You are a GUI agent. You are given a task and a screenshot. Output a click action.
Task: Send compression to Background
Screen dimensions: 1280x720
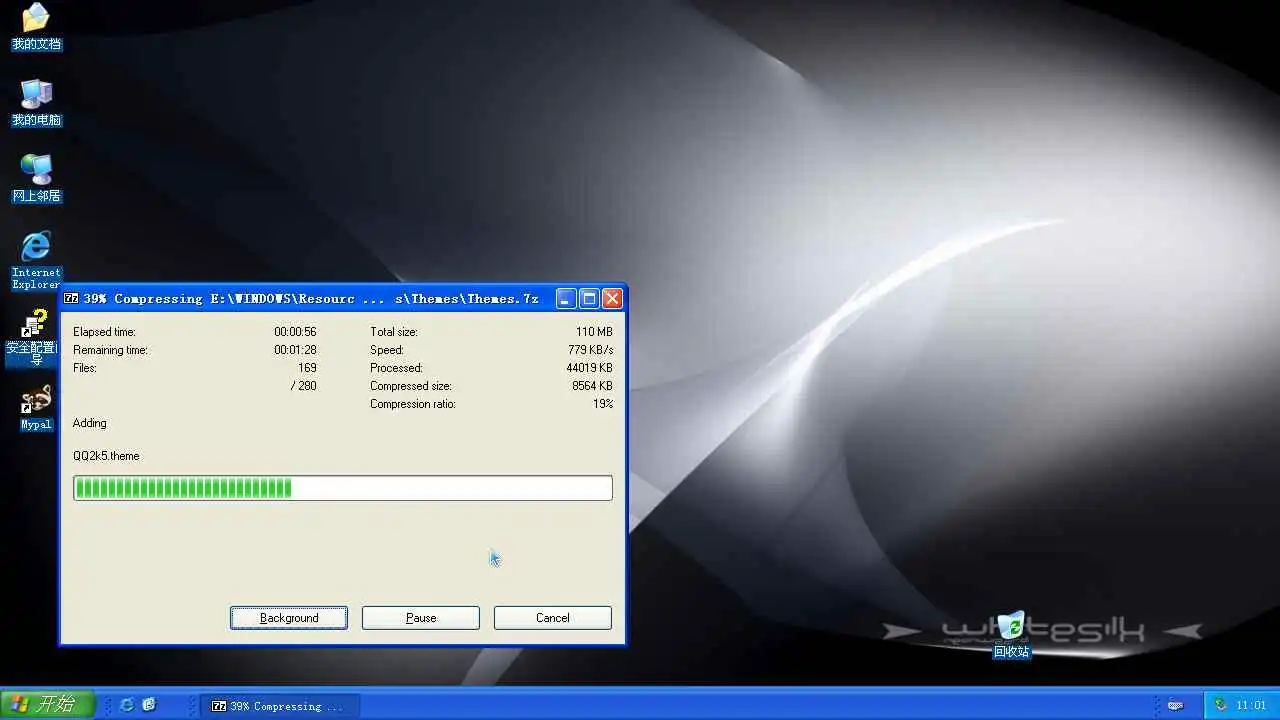(289, 618)
